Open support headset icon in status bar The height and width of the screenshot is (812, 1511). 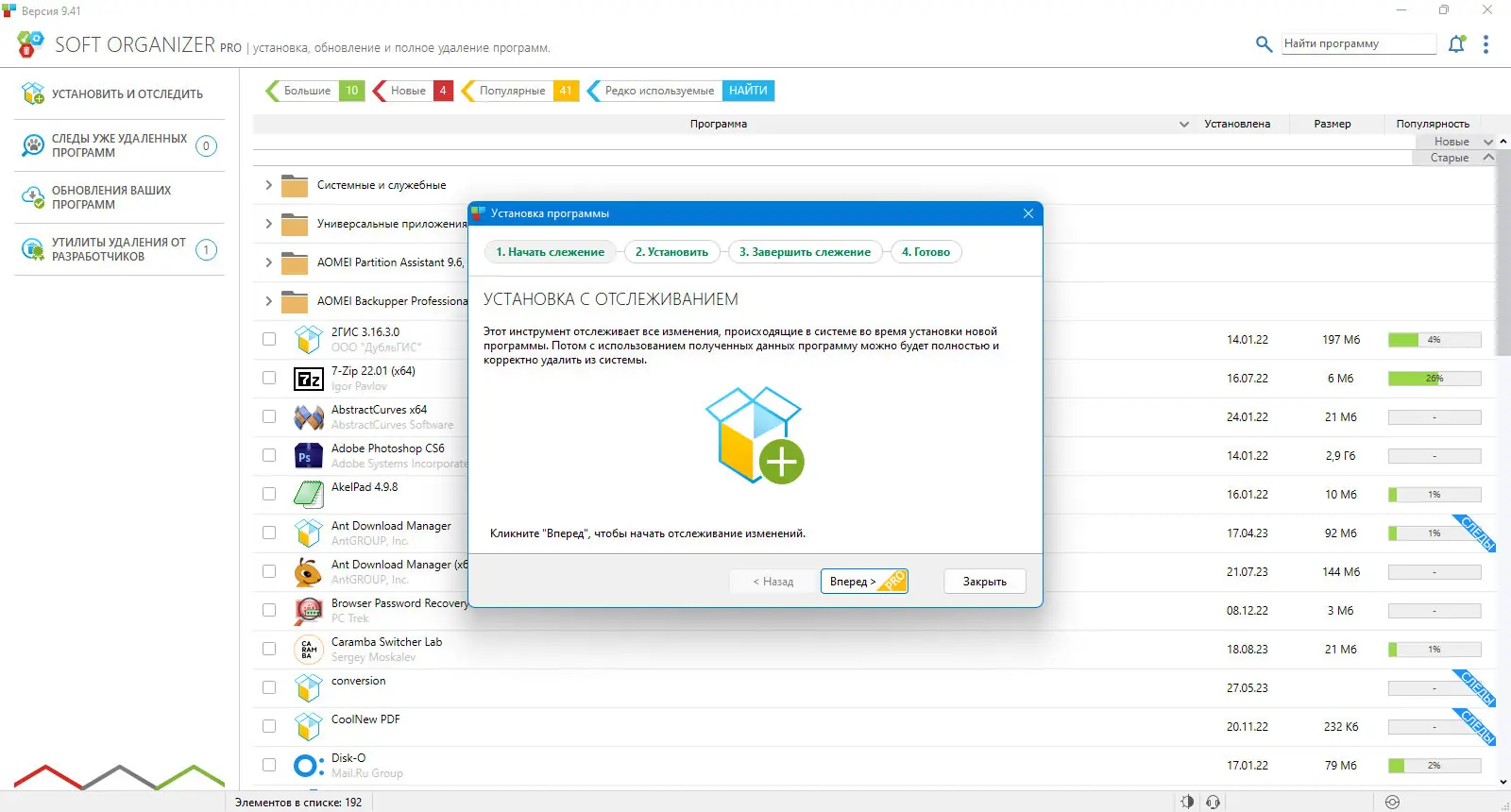pyautogui.click(x=1214, y=802)
